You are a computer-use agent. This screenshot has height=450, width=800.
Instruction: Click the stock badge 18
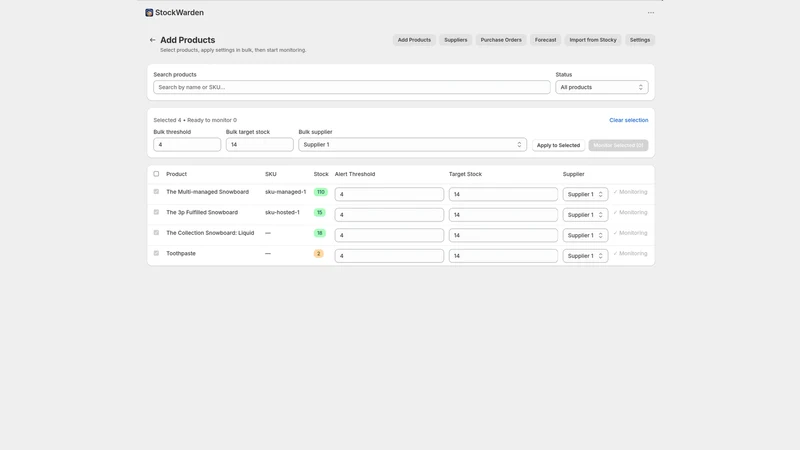[x=319, y=233]
